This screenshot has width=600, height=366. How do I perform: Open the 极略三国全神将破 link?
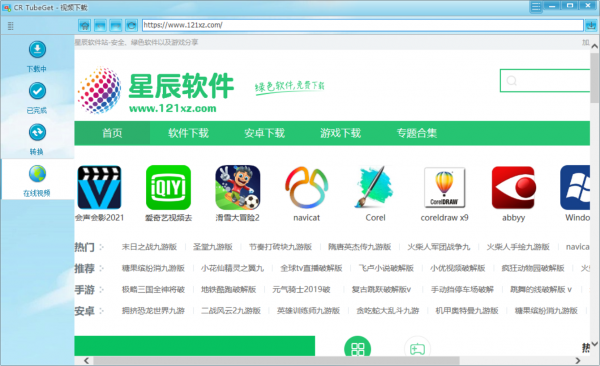point(153,289)
